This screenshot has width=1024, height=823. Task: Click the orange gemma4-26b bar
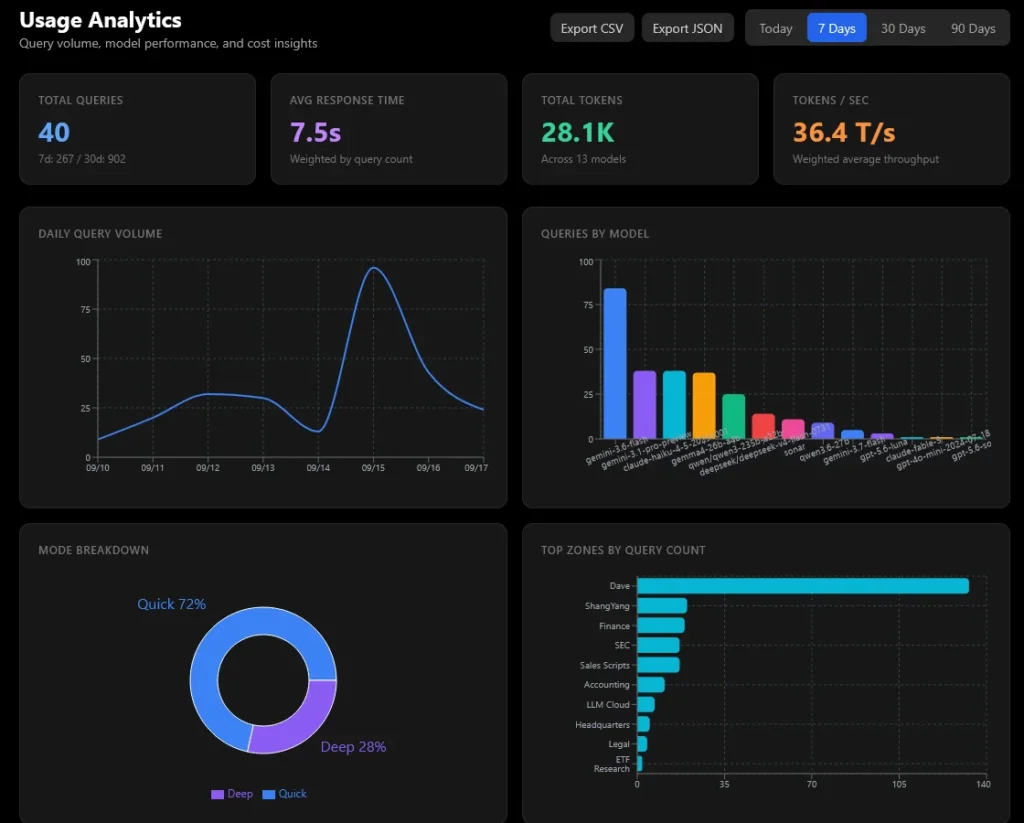coord(704,406)
